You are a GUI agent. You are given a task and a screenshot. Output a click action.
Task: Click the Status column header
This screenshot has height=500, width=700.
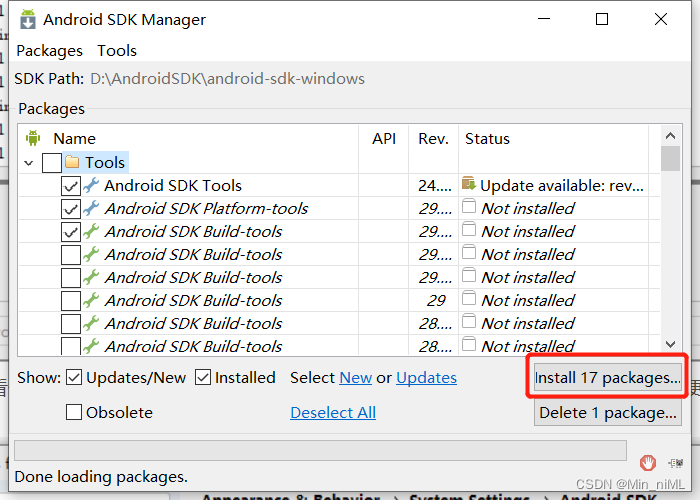tap(487, 138)
